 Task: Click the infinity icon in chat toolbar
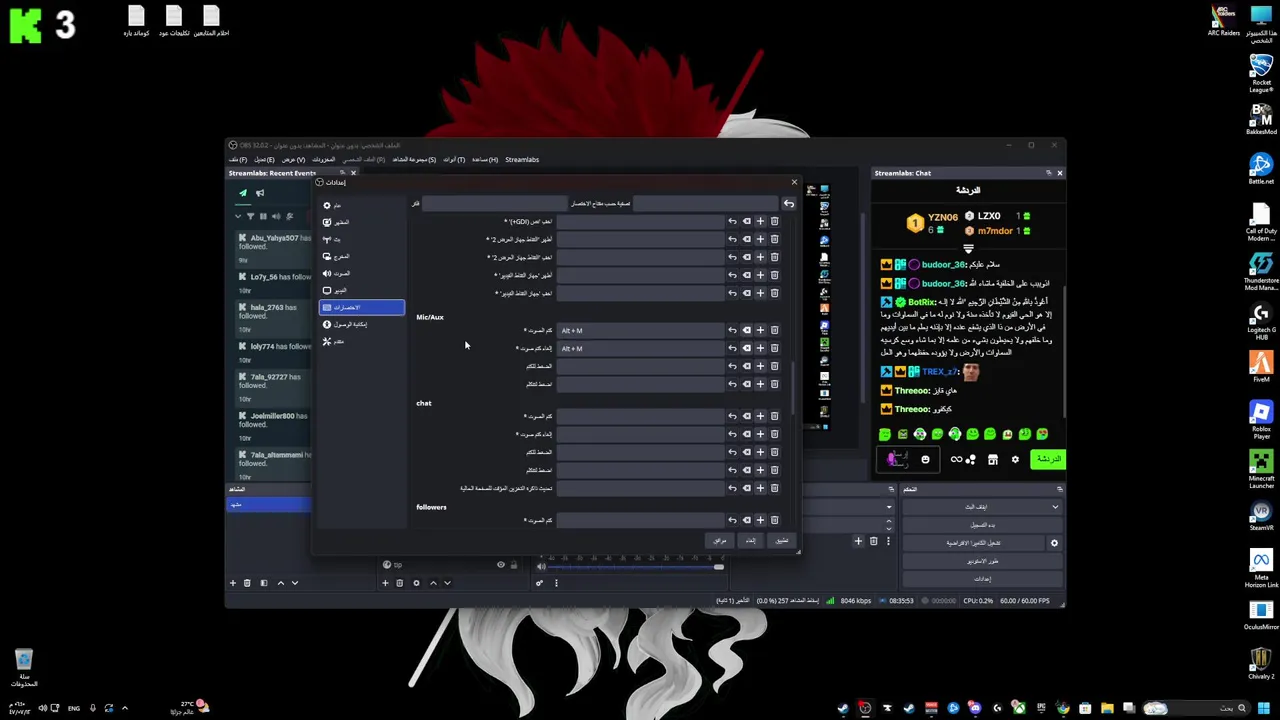click(956, 460)
